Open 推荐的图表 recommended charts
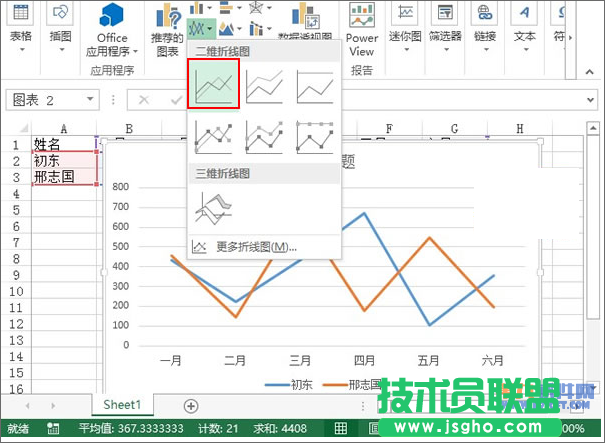This screenshot has width=605, height=443. pyautogui.click(x=167, y=31)
